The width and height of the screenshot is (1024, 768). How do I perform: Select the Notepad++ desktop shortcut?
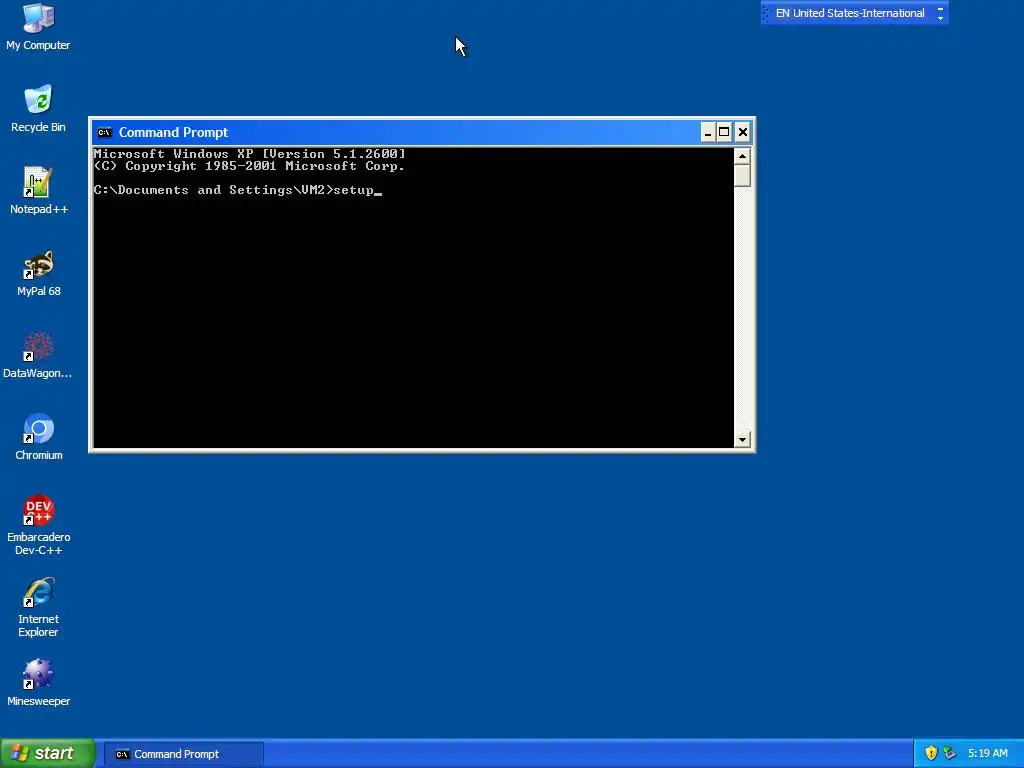pos(38,191)
